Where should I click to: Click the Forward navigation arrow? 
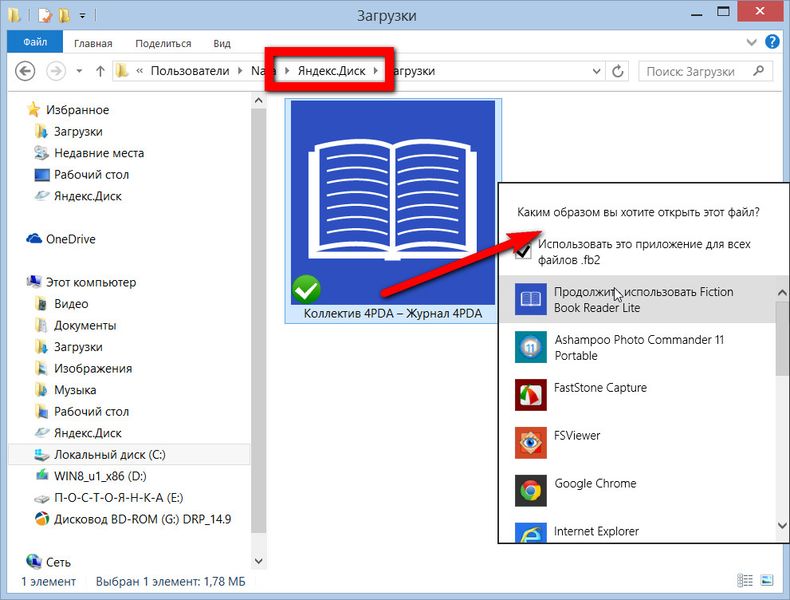[55, 71]
